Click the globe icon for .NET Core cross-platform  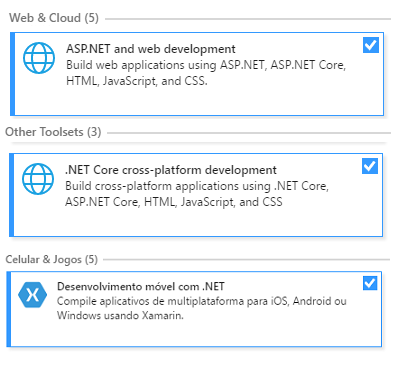click(38, 179)
